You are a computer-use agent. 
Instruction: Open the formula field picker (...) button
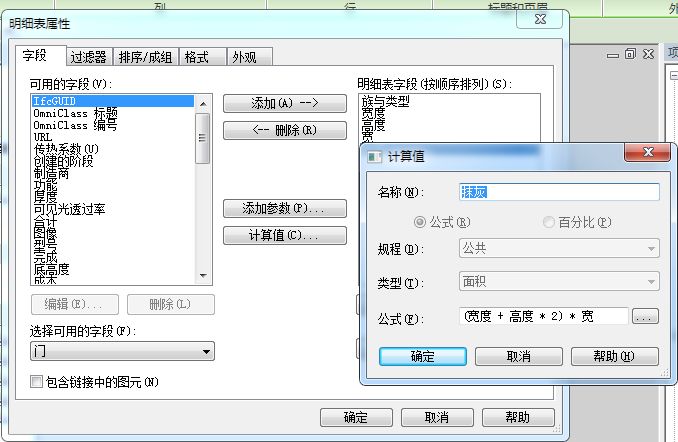point(645,317)
